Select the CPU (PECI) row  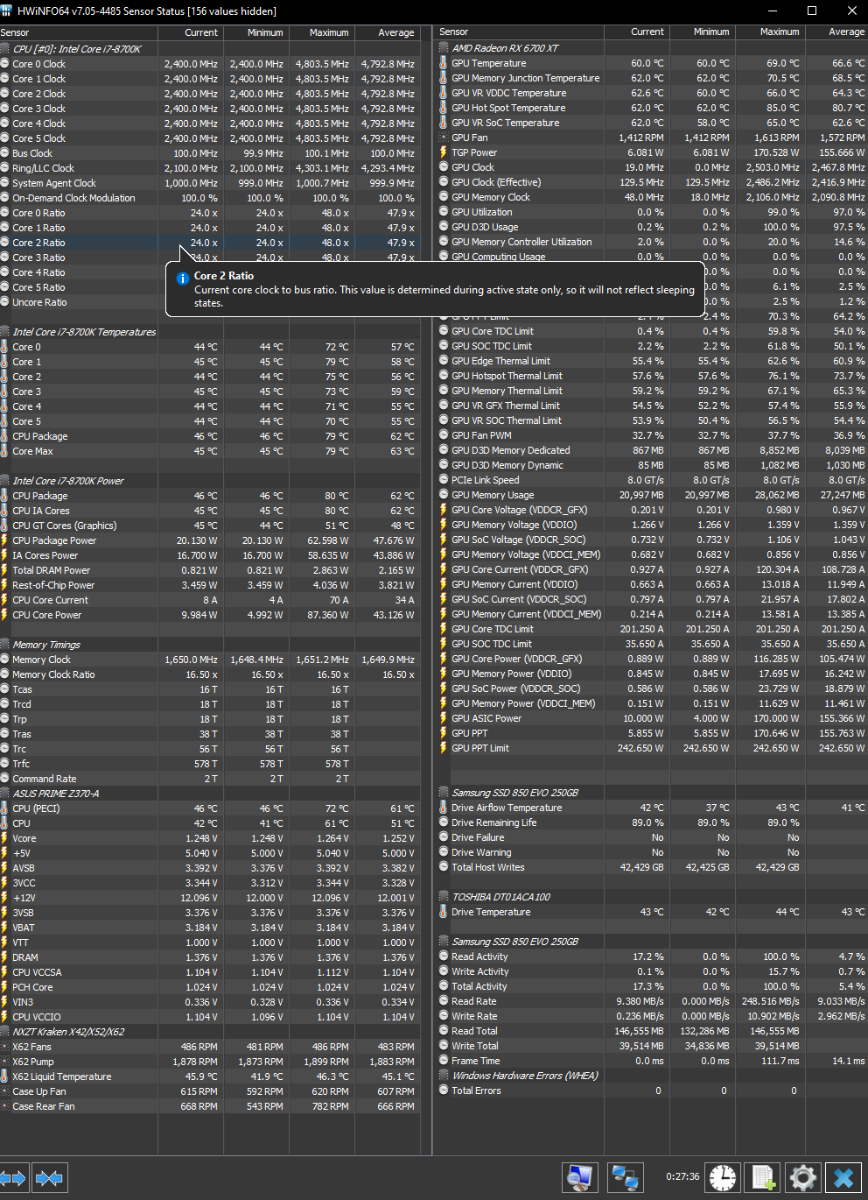pyautogui.click(x=210, y=808)
